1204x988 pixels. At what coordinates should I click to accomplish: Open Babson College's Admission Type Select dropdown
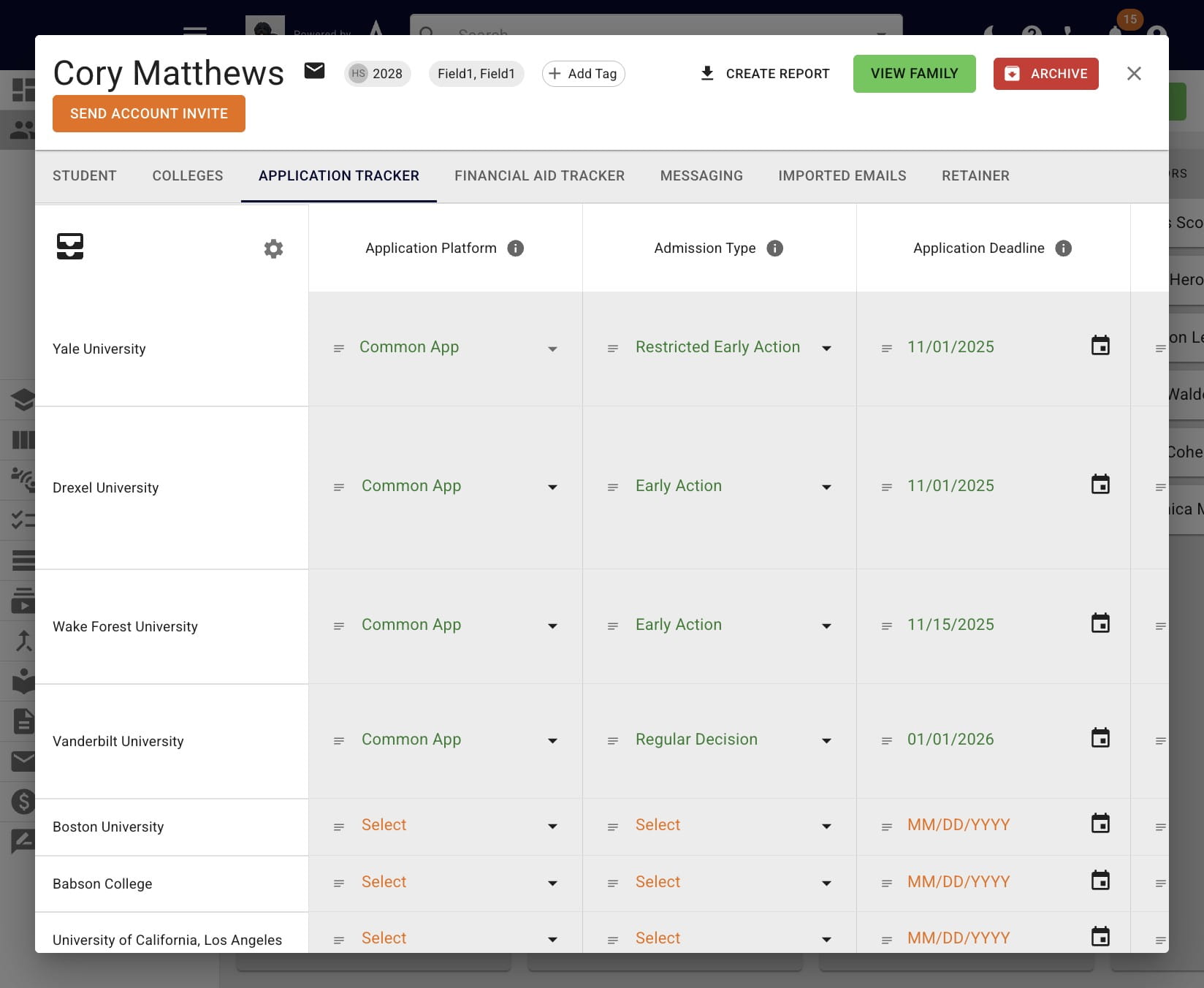point(733,883)
